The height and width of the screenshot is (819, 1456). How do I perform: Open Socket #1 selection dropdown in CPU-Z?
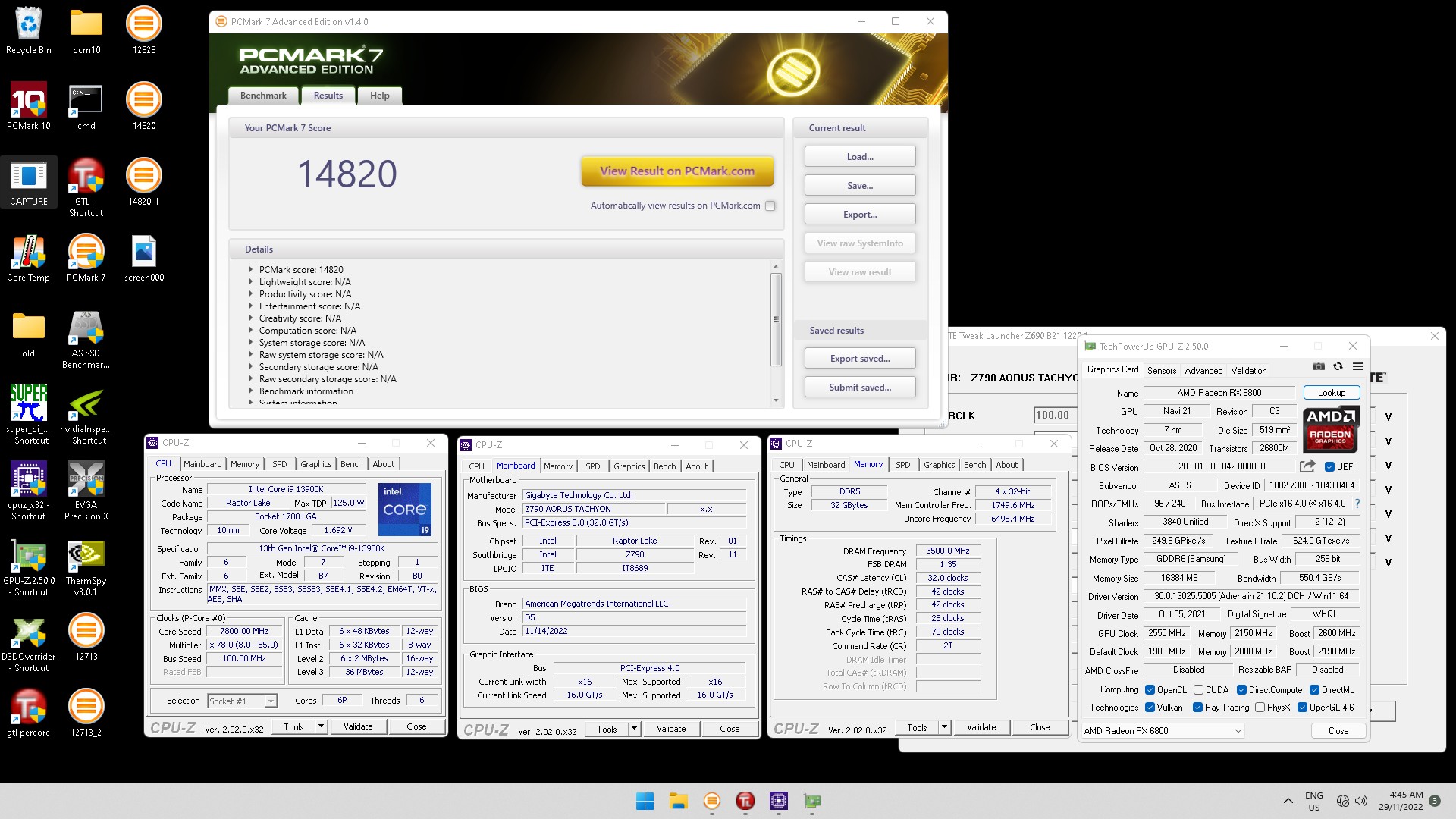[242, 701]
